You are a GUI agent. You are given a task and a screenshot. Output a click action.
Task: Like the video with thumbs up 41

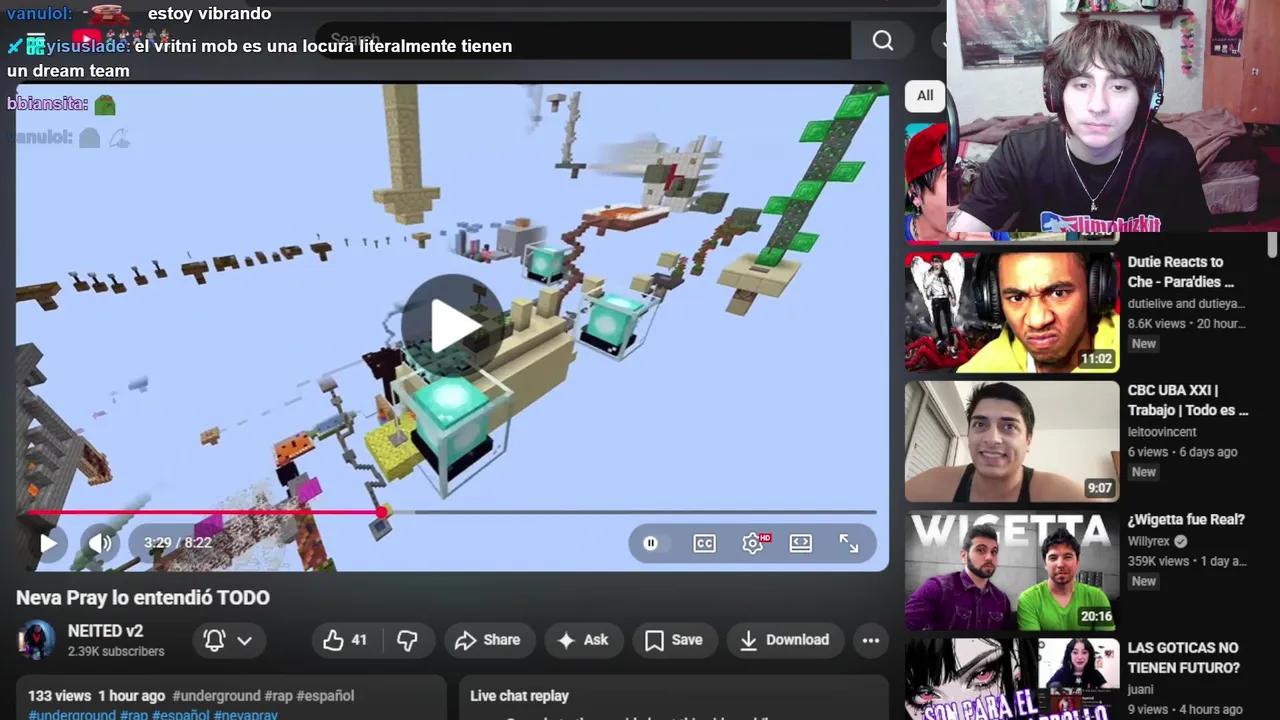point(346,640)
